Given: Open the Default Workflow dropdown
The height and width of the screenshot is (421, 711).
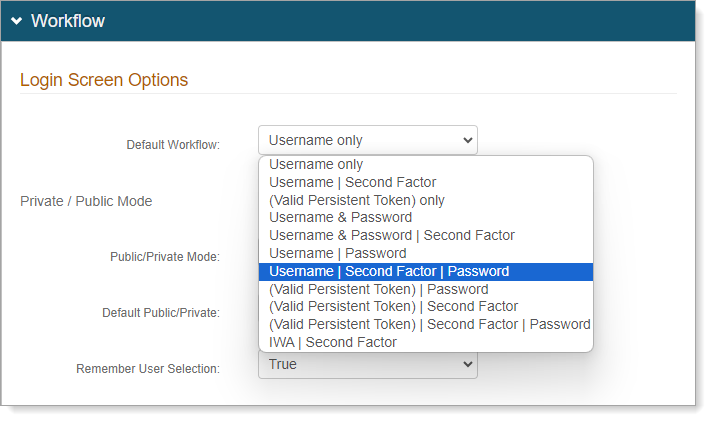Looking at the screenshot, I should point(367,140).
